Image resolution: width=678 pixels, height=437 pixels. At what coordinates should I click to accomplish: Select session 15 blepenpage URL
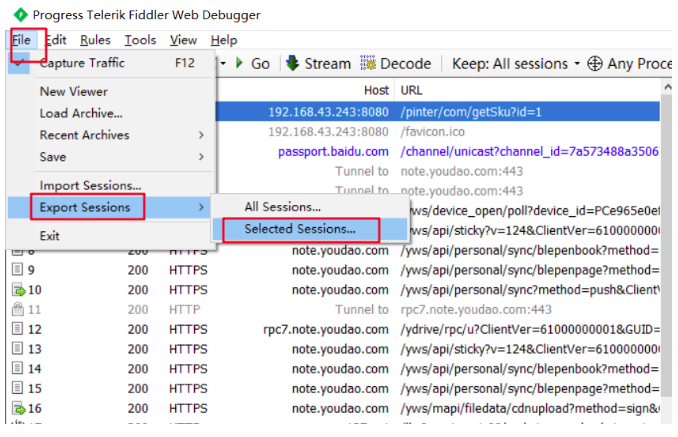530,388
